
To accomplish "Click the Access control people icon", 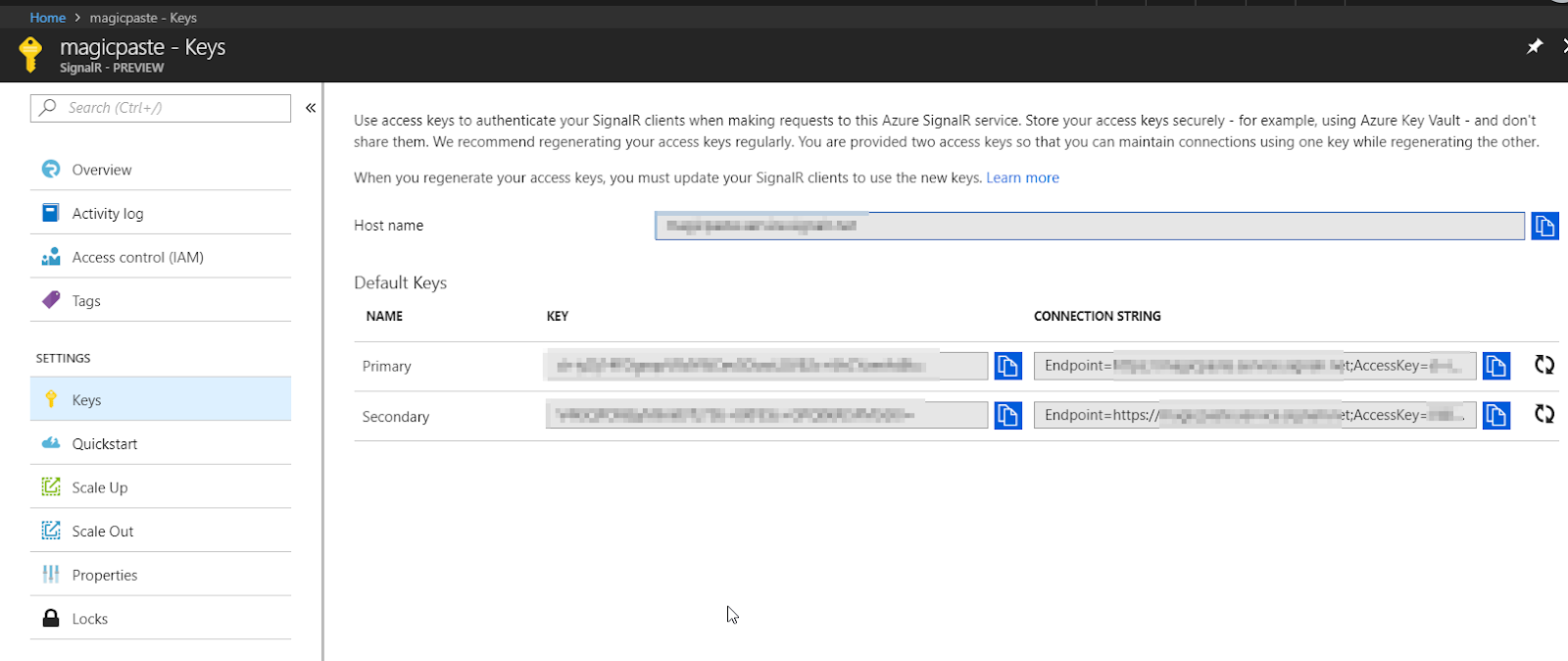I will [51, 256].
